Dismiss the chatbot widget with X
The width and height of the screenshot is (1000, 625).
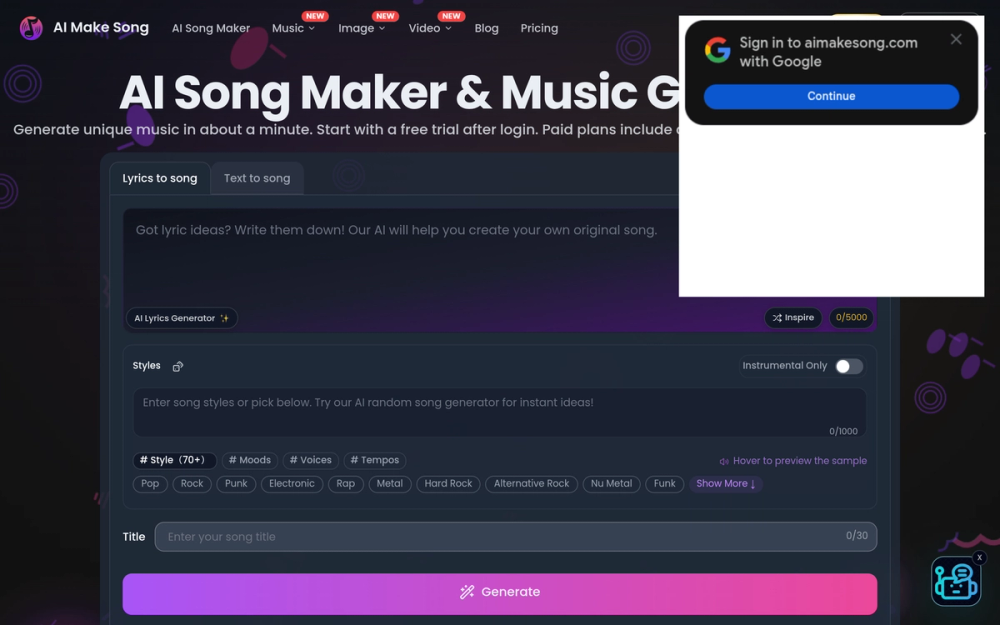point(980,557)
